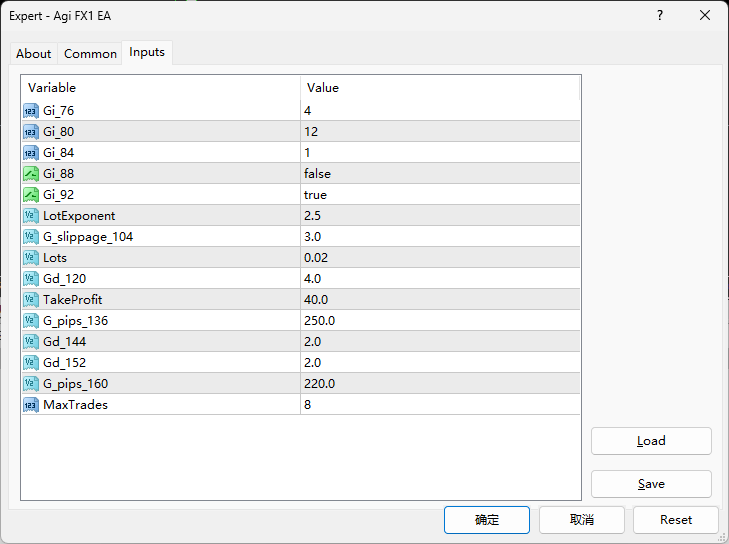Click the Load button
Screen dimensions: 729x544
[x=651, y=441]
